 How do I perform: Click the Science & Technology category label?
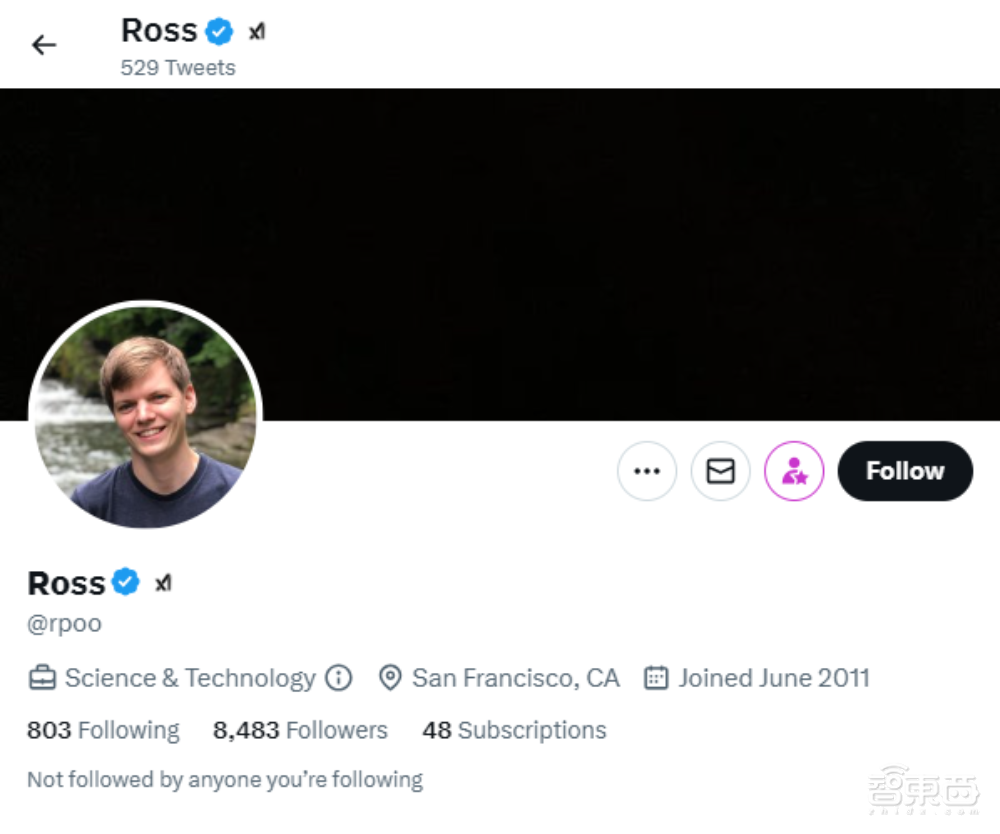pyautogui.click(x=190, y=678)
